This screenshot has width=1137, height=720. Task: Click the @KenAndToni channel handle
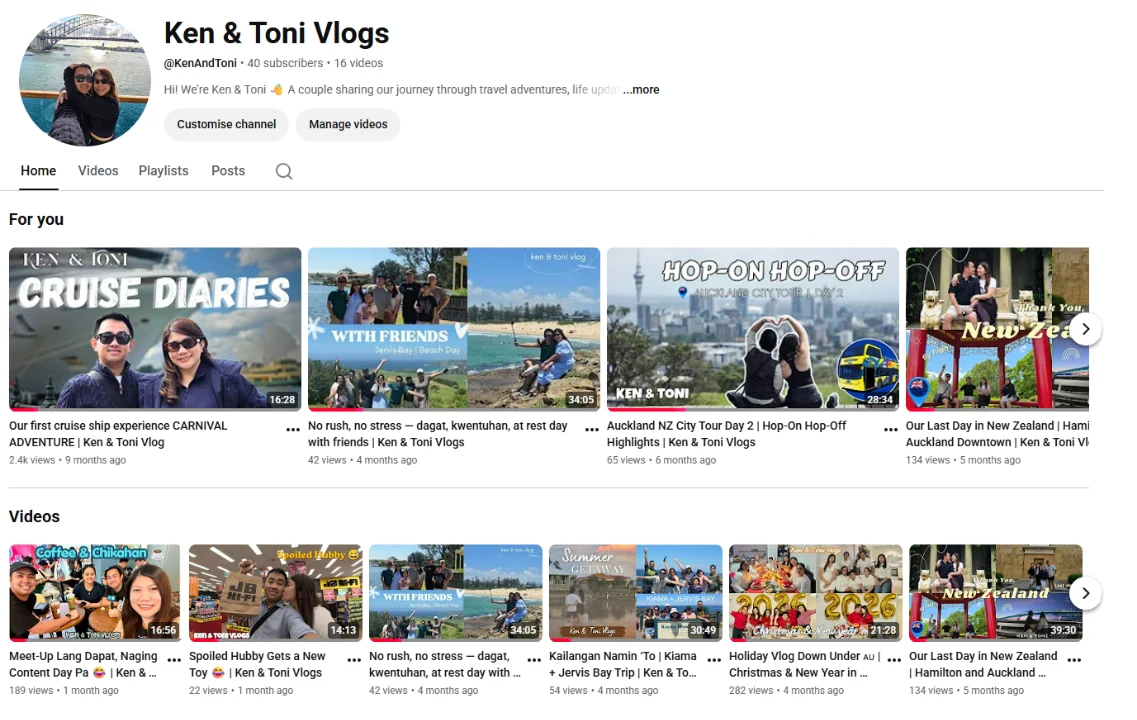[200, 63]
